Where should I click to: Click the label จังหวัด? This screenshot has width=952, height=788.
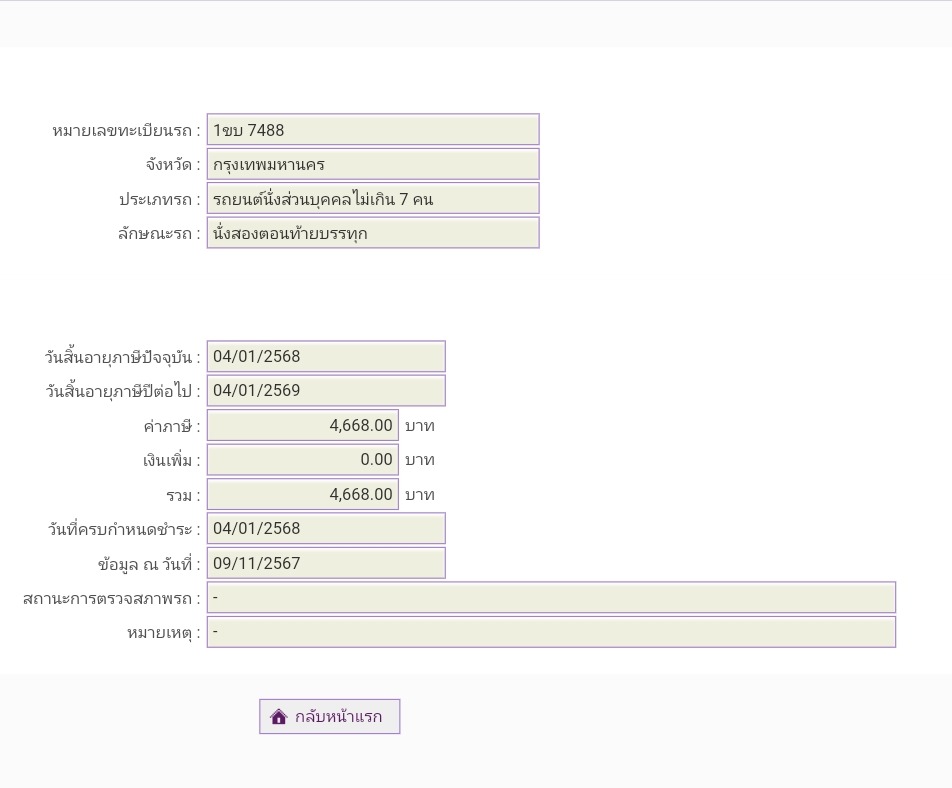pyautogui.click(x=172, y=165)
